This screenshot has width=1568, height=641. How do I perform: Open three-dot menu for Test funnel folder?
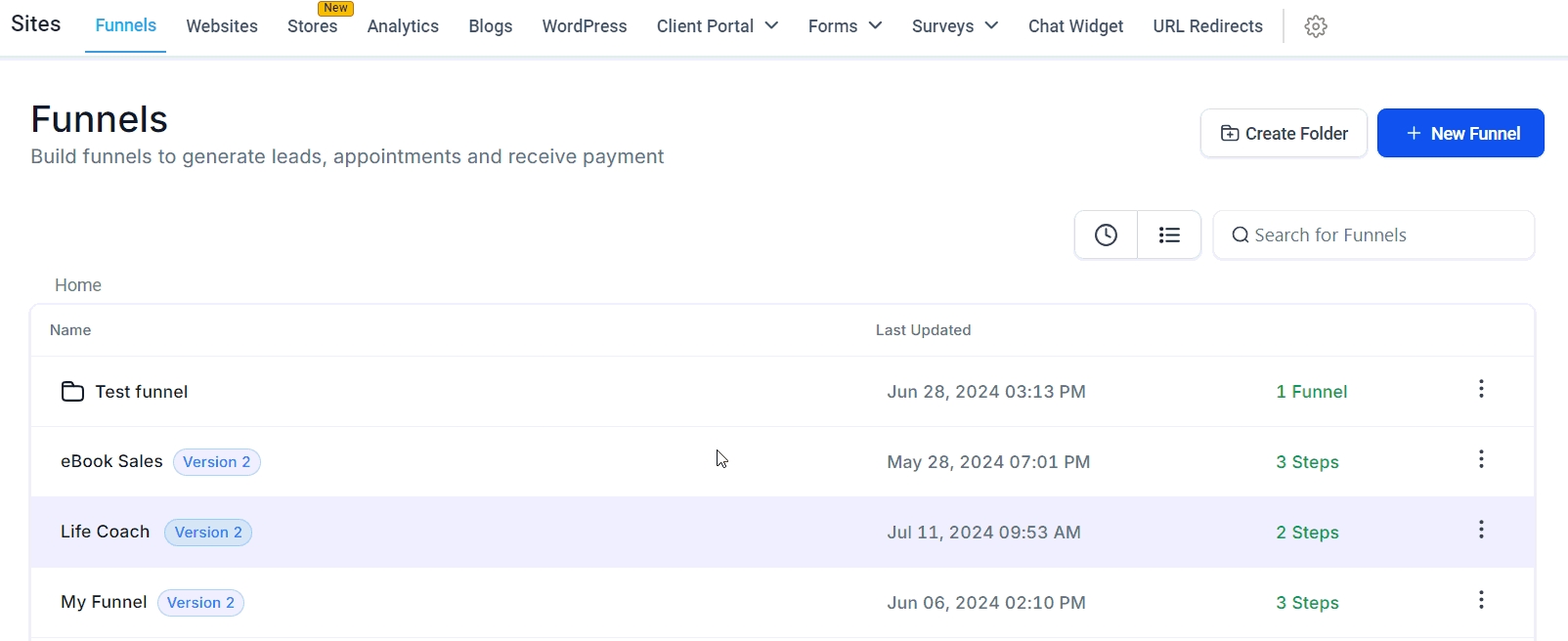tap(1481, 389)
